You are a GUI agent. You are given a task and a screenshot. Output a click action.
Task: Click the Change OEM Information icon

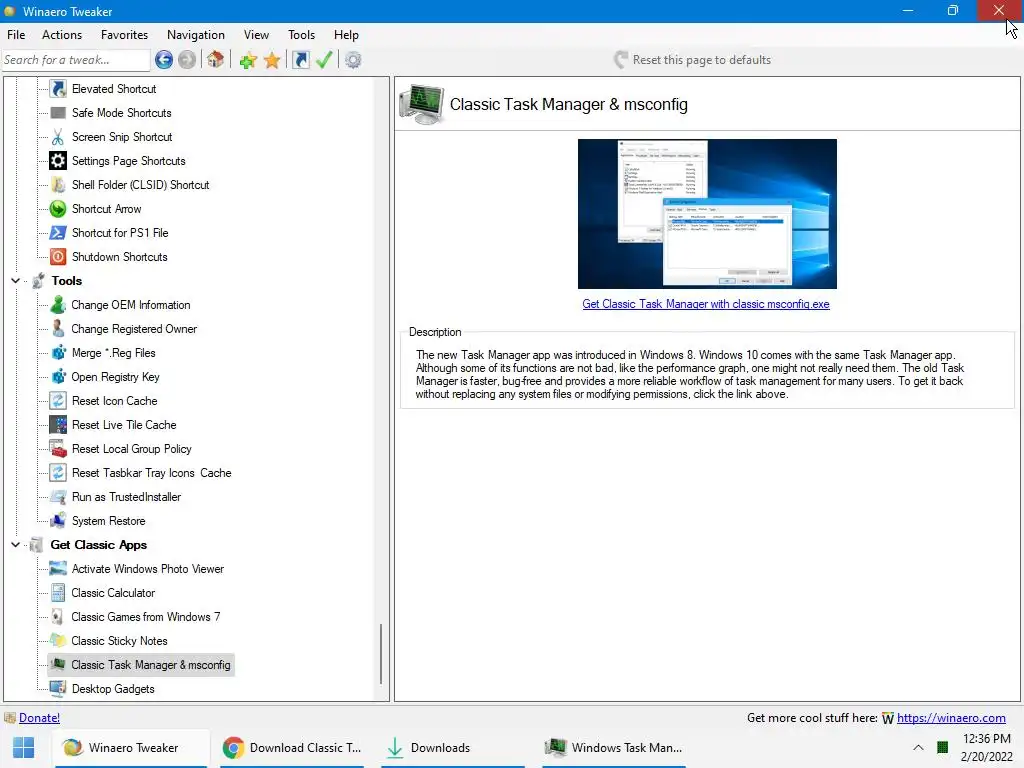coord(58,305)
